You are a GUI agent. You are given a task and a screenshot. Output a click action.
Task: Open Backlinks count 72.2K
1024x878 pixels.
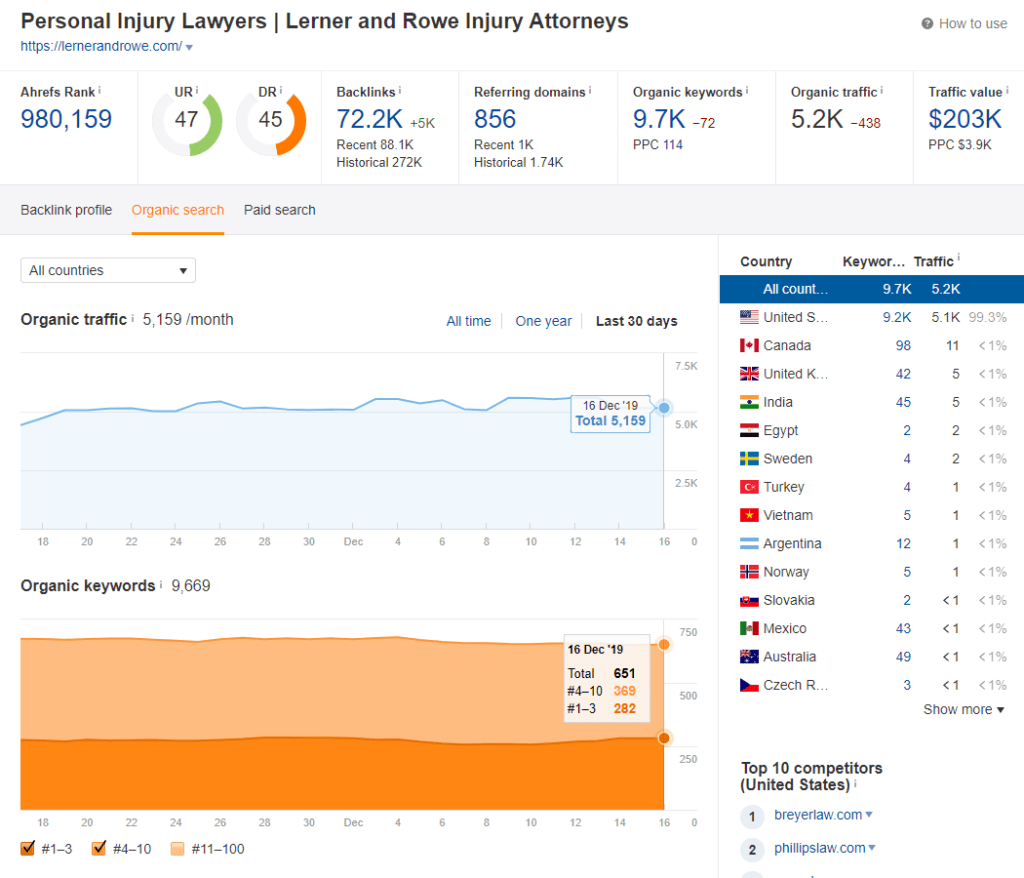[x=370, y=119]
